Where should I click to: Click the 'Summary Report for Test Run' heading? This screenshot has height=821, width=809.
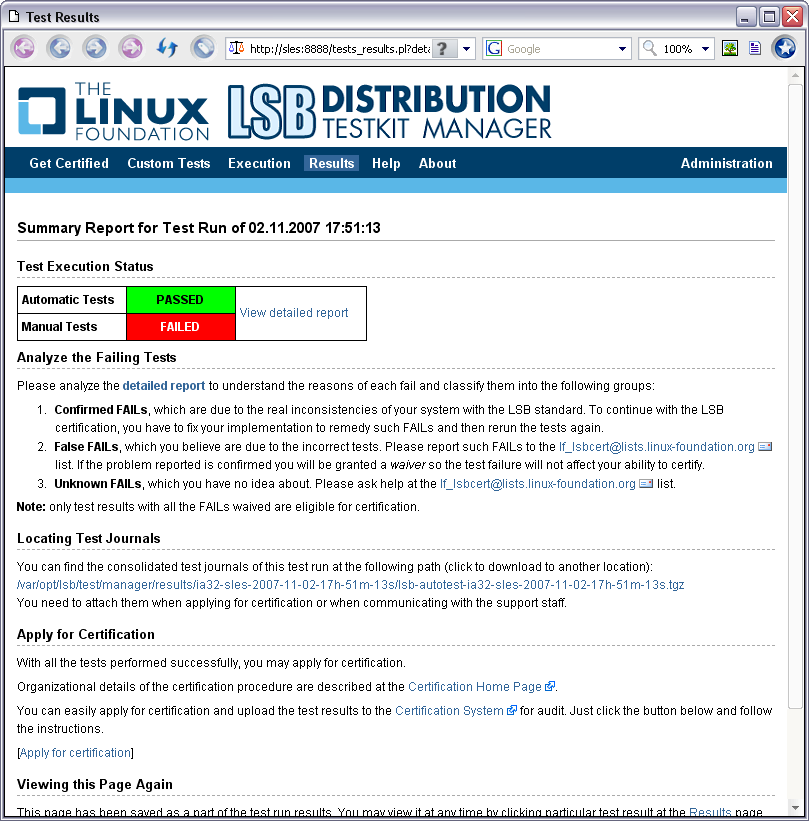(x=199, y=228)
